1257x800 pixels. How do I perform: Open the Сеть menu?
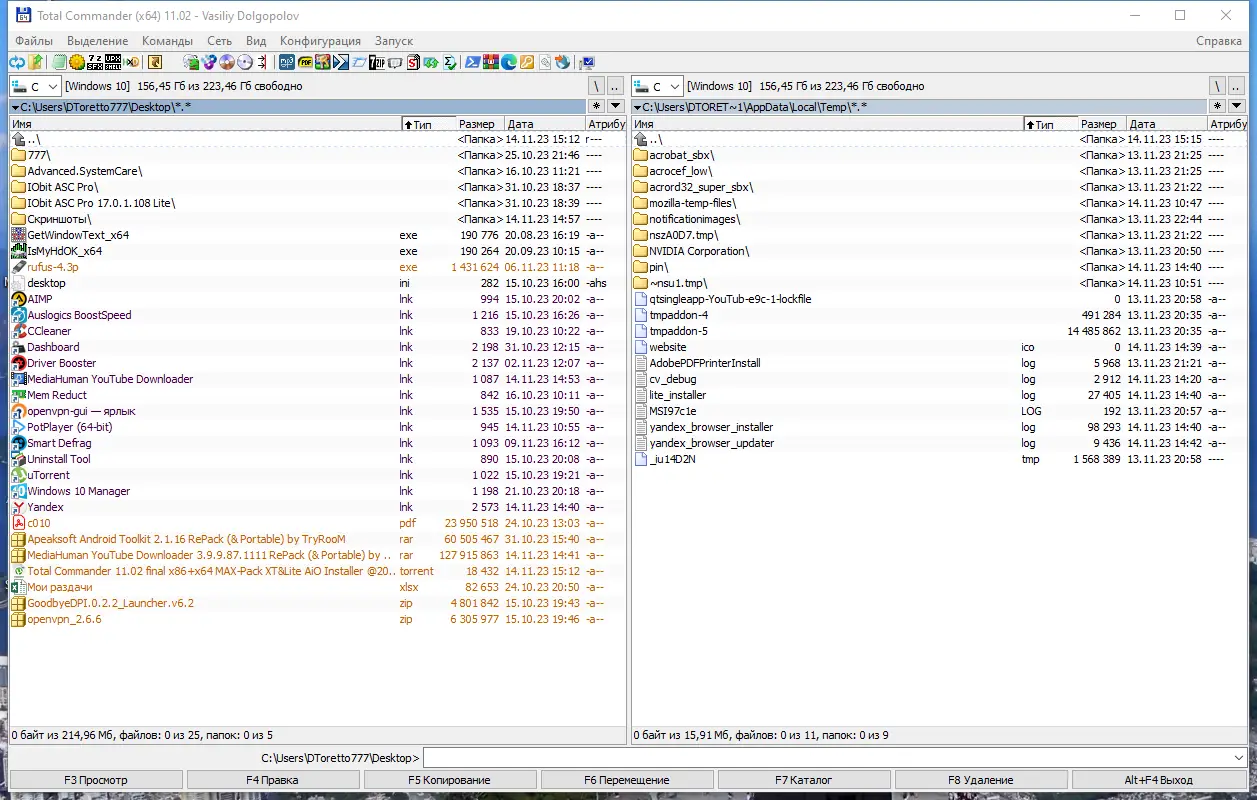220,41
